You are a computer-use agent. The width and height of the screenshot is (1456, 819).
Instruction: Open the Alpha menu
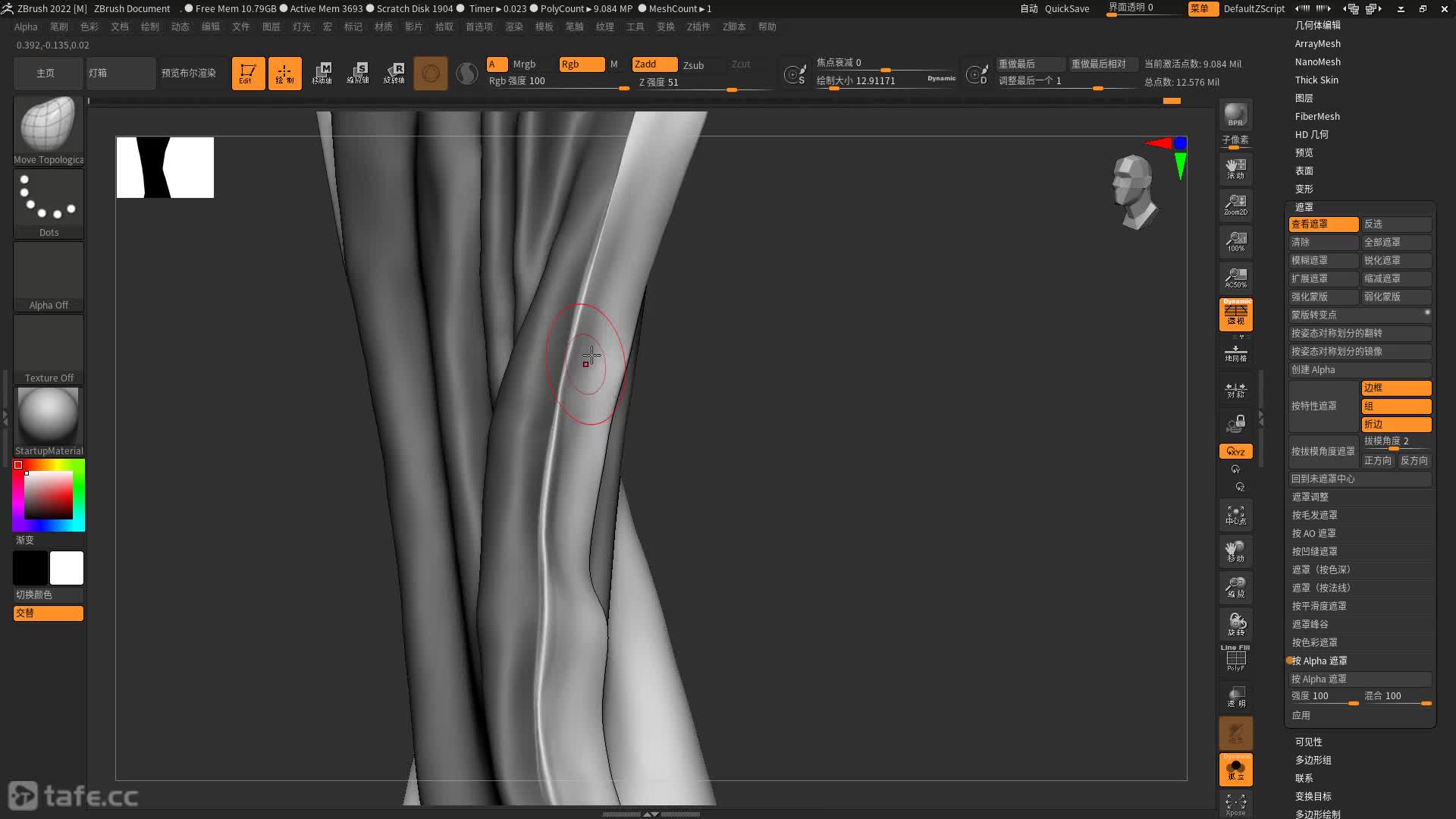click(26, 27)
